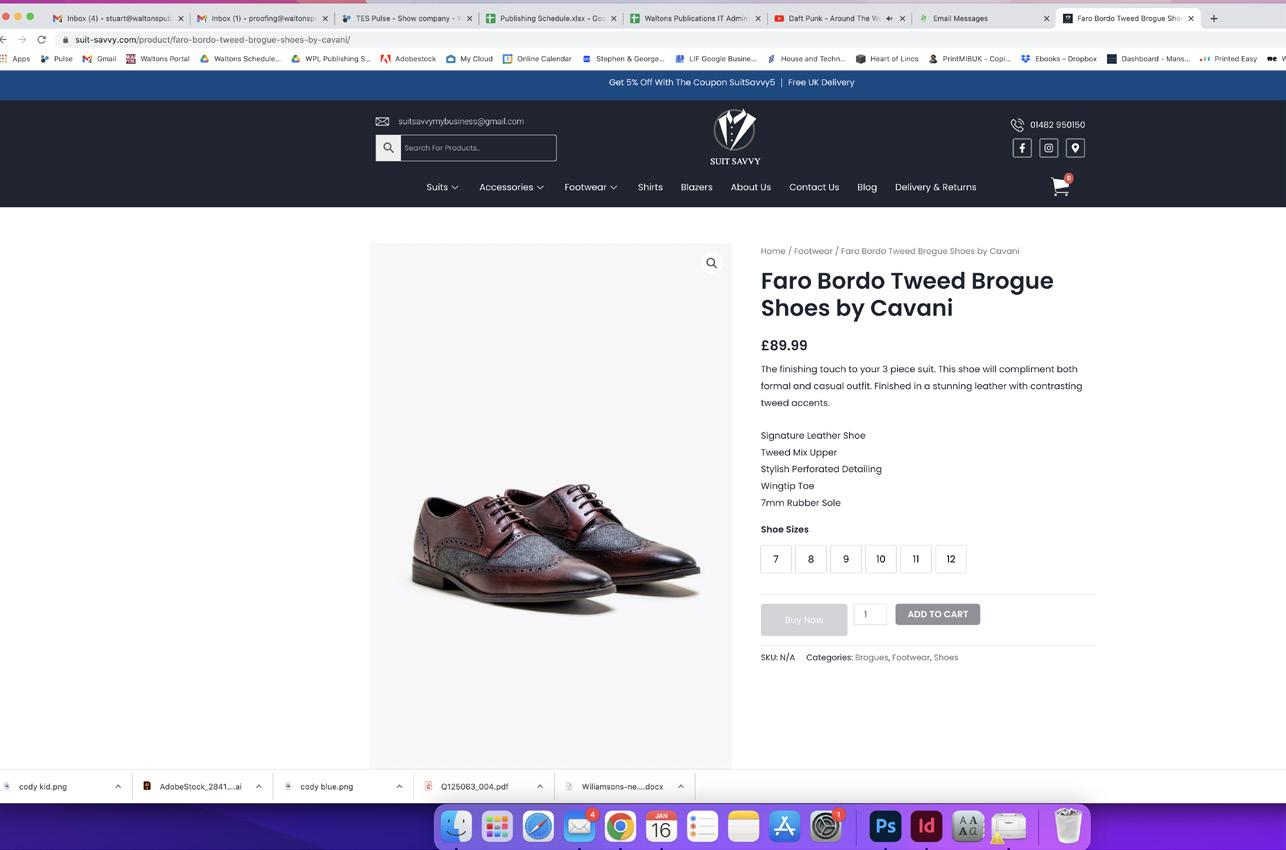Choose shoe size 9
Screen dimensions: 1286x850
pos(846,559)
